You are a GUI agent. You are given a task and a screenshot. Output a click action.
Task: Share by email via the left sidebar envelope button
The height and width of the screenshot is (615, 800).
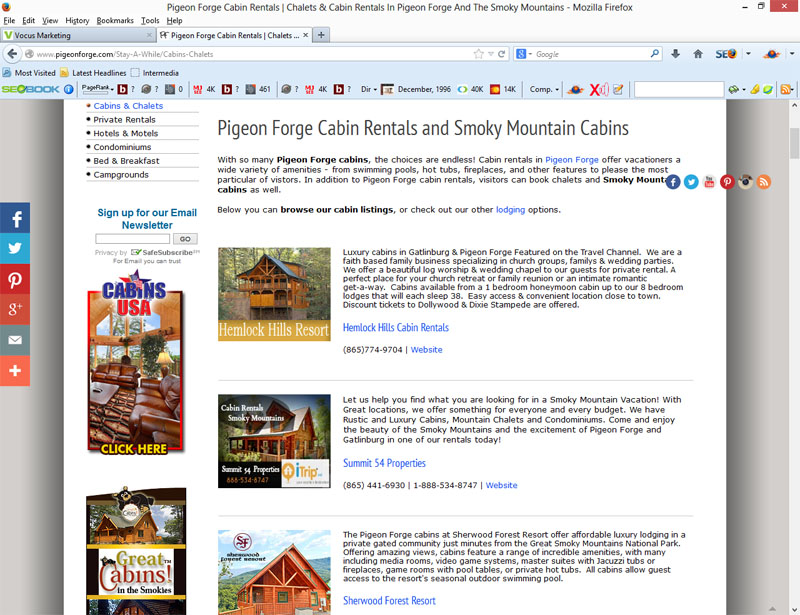(x=15, y=340)
